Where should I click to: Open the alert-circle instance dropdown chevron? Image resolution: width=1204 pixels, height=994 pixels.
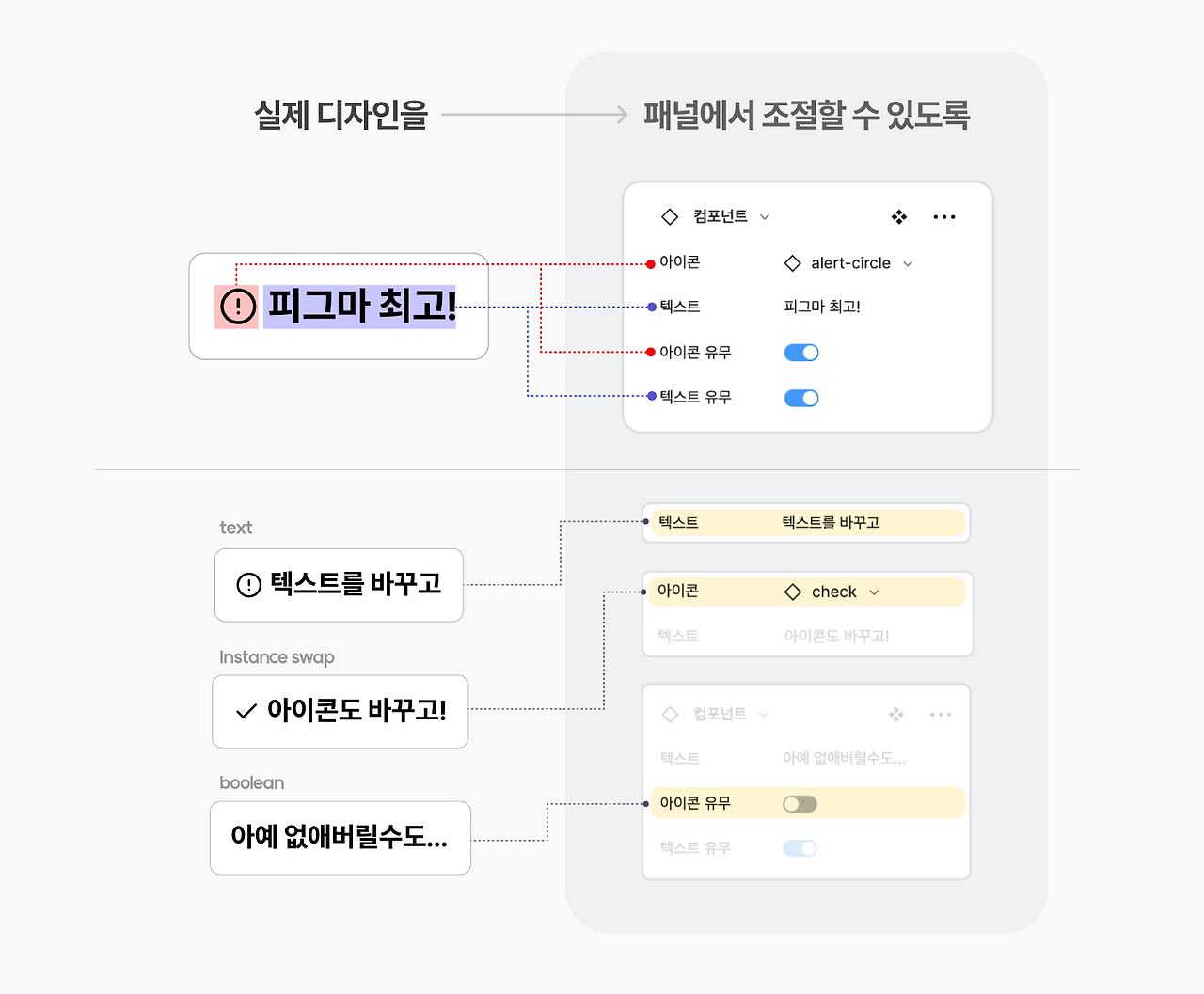coord(908,264)
